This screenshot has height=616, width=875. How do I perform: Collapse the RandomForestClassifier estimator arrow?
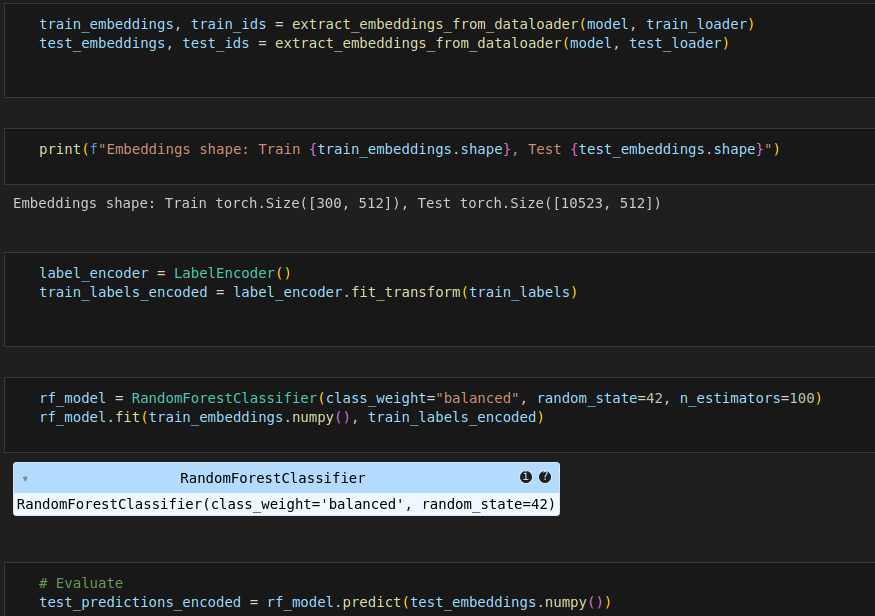(x=25, y=479)
